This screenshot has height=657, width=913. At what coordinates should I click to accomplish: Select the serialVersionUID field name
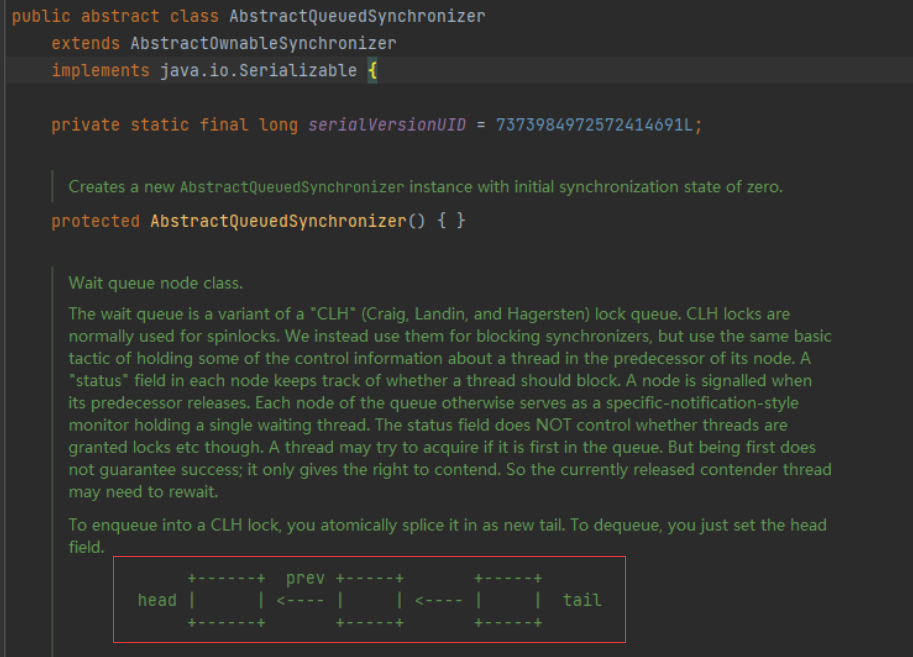387,125
